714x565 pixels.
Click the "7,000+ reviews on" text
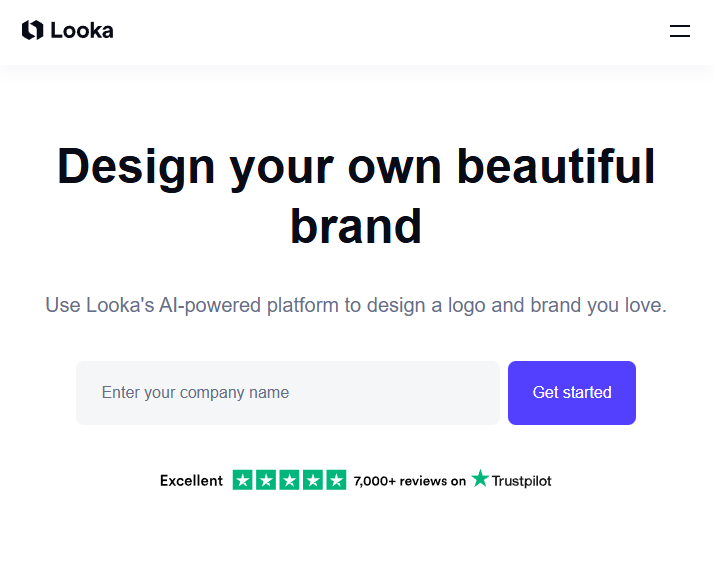pos(410,481)
